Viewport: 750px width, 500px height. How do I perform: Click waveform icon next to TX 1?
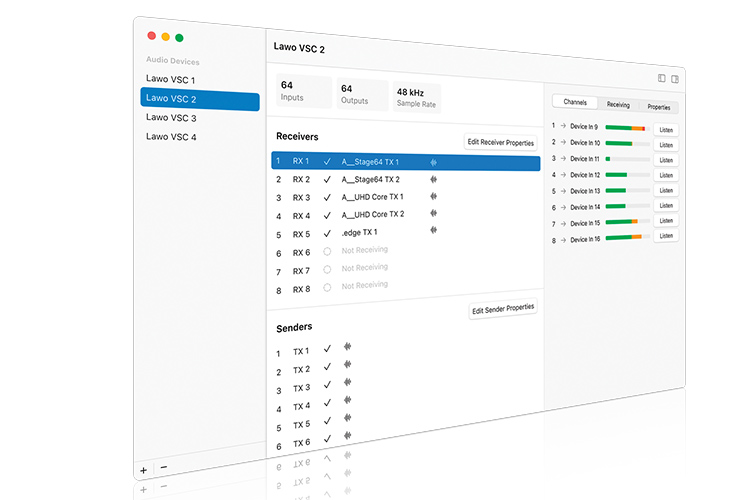[x=348, y=346]
